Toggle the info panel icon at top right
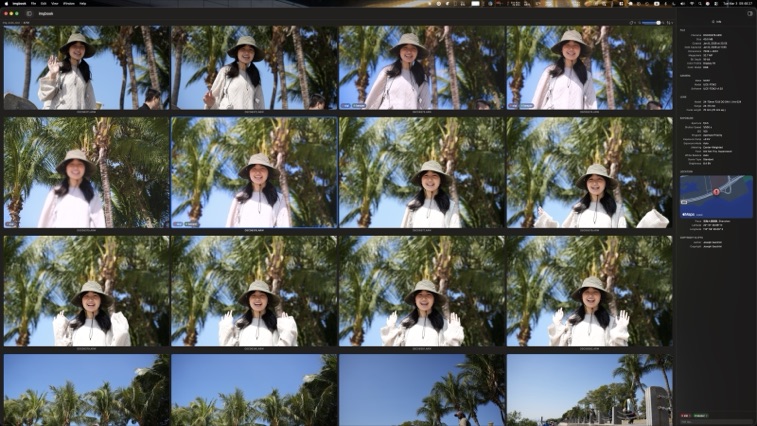Viewport: 757px width, 426px height. pos(750,13)
